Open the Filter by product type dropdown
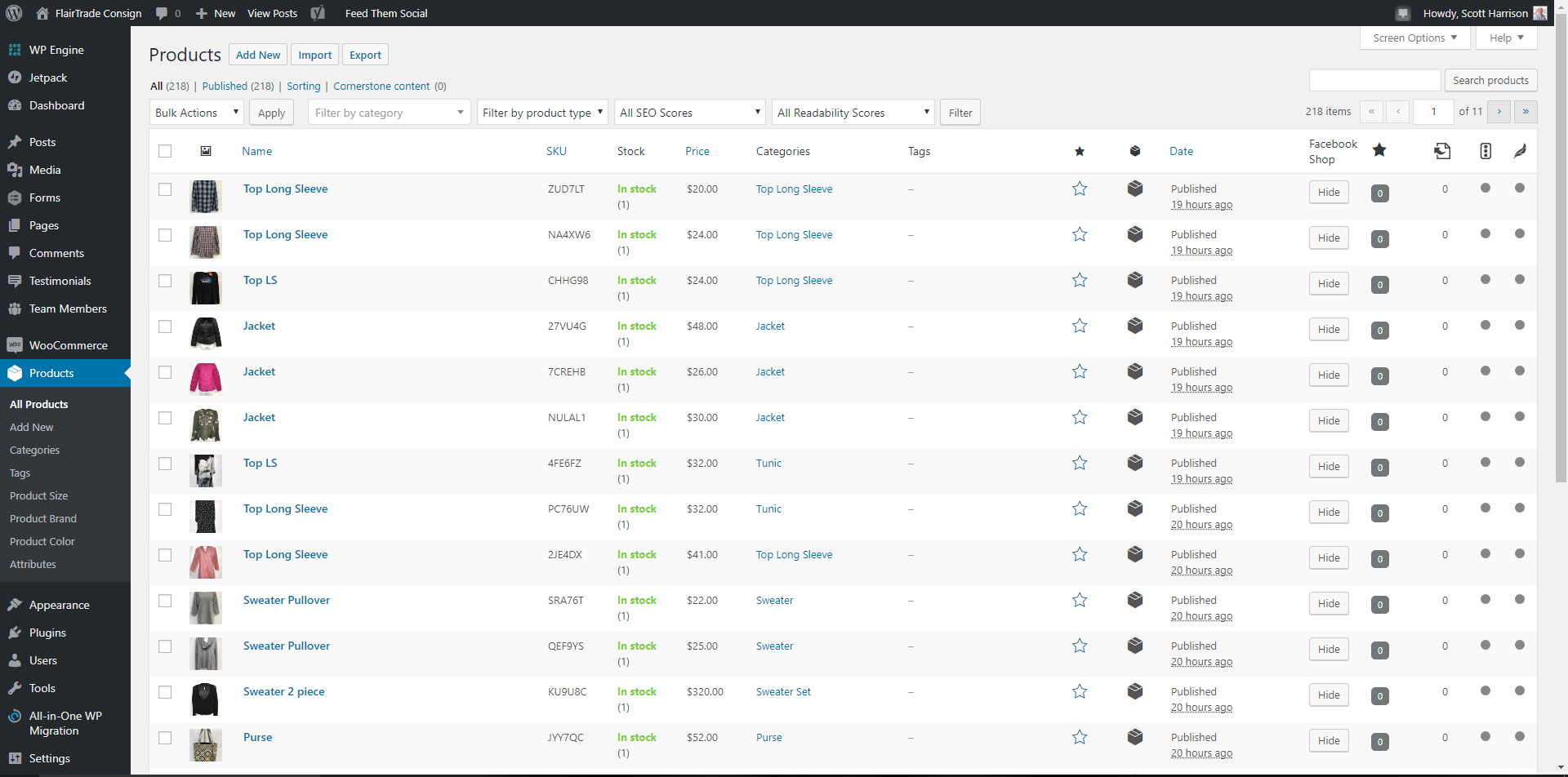This screenshot has width=1568, height=777. (542, 113)
